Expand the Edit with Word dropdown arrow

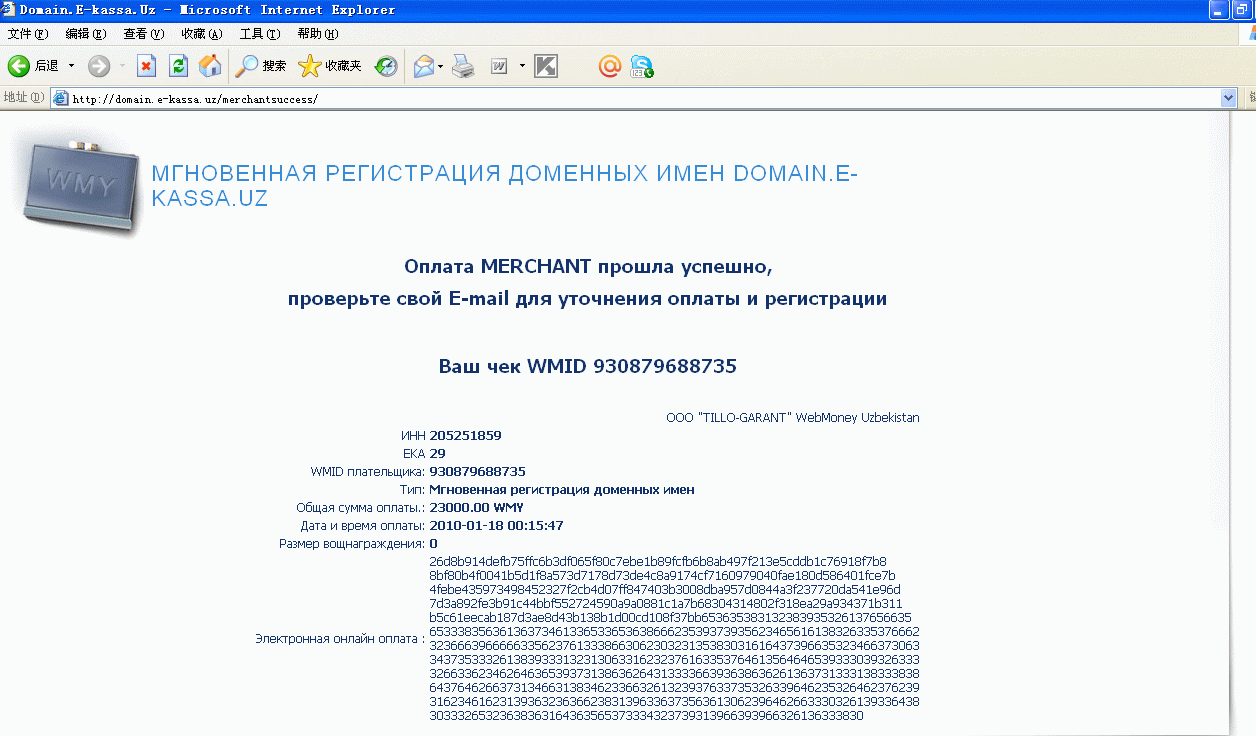point(522,66)
